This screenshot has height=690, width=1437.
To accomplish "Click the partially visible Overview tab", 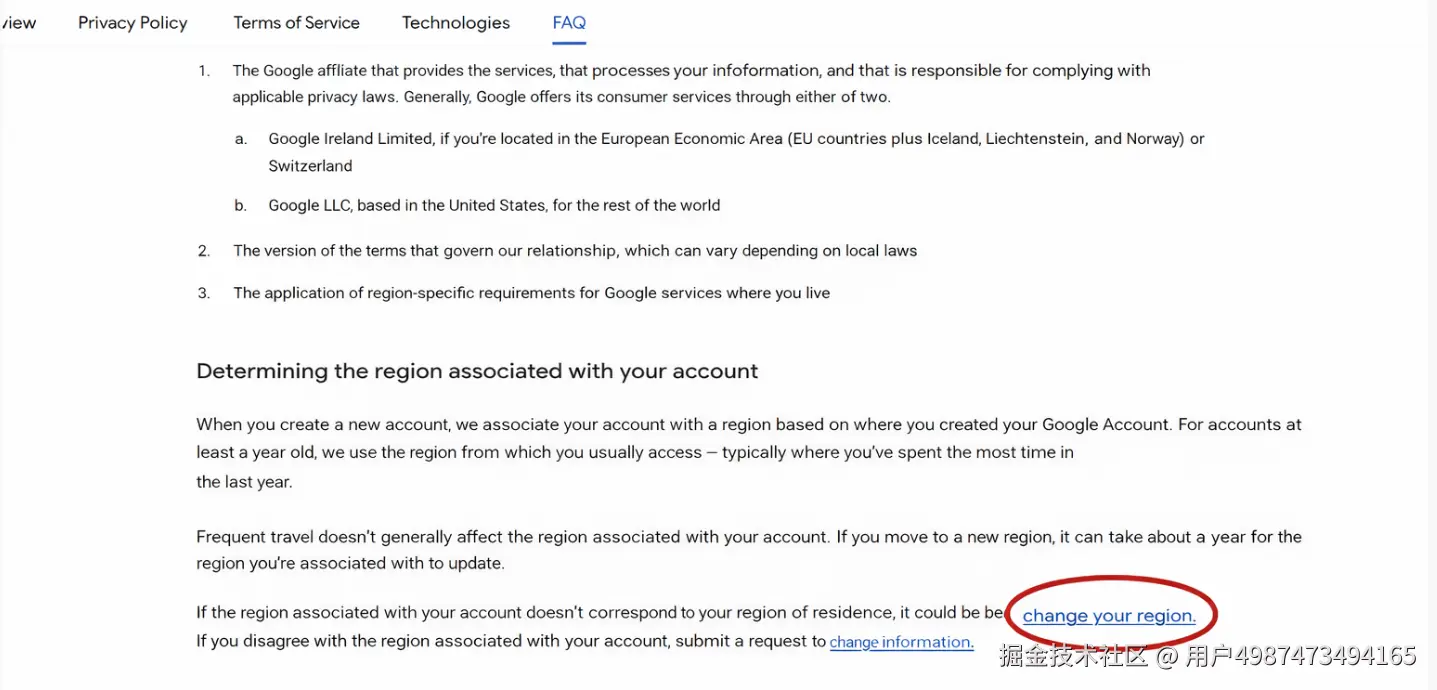I will tap(18, 23).
